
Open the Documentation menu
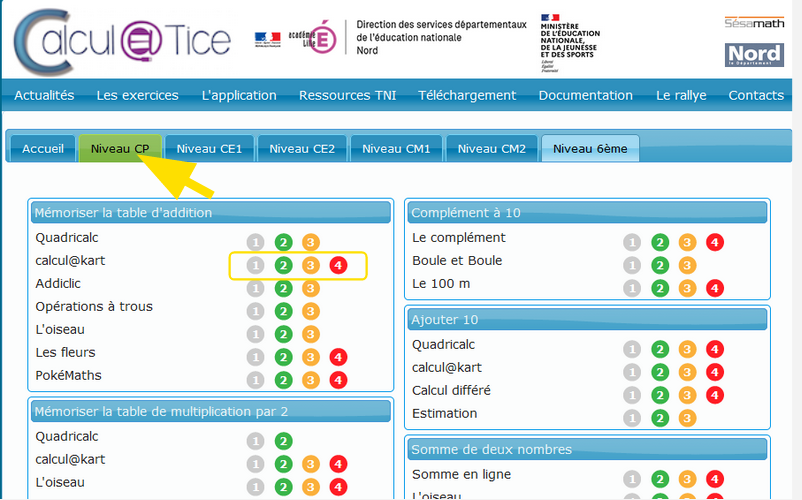coord(586,95)
